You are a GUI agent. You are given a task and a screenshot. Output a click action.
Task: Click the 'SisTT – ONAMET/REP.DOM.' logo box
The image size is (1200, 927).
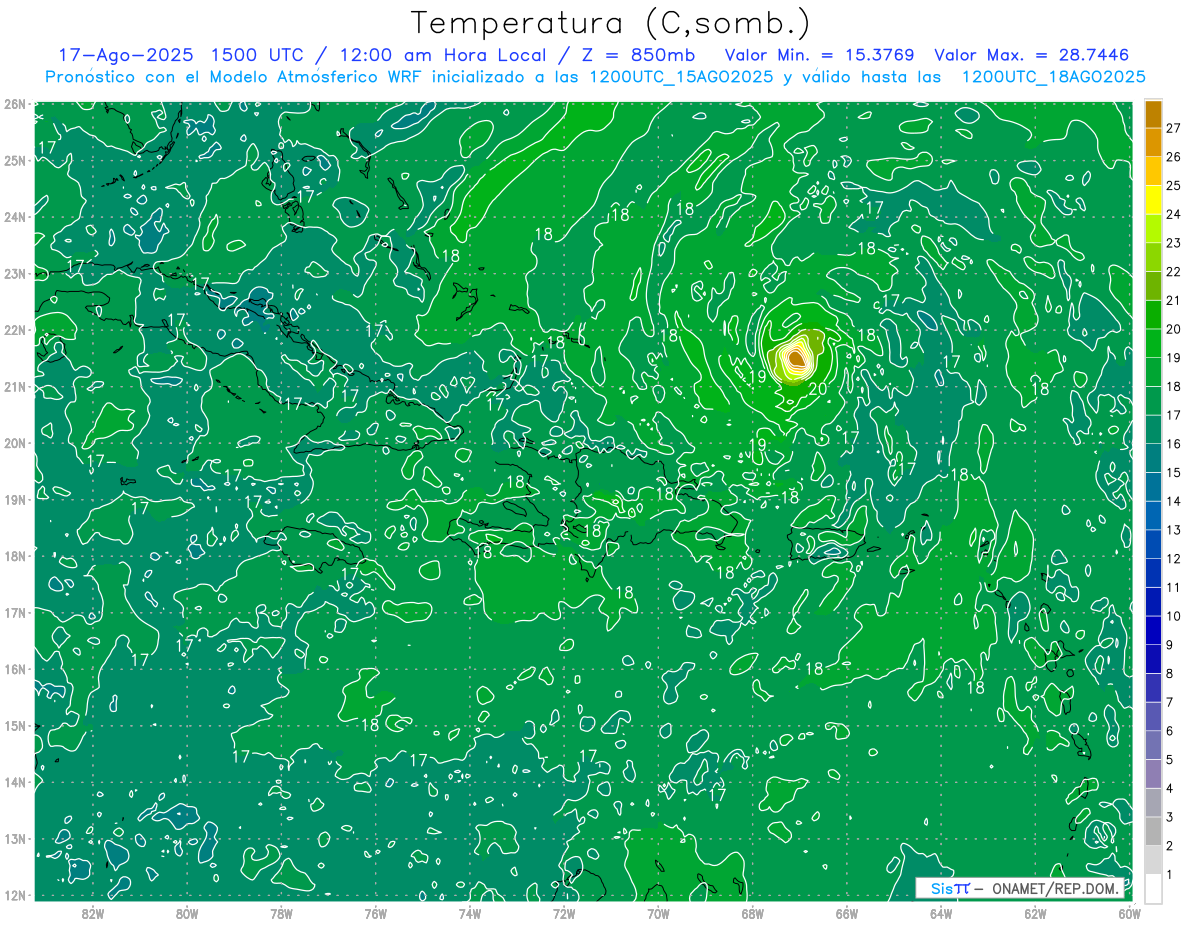tap(1020, 887)
